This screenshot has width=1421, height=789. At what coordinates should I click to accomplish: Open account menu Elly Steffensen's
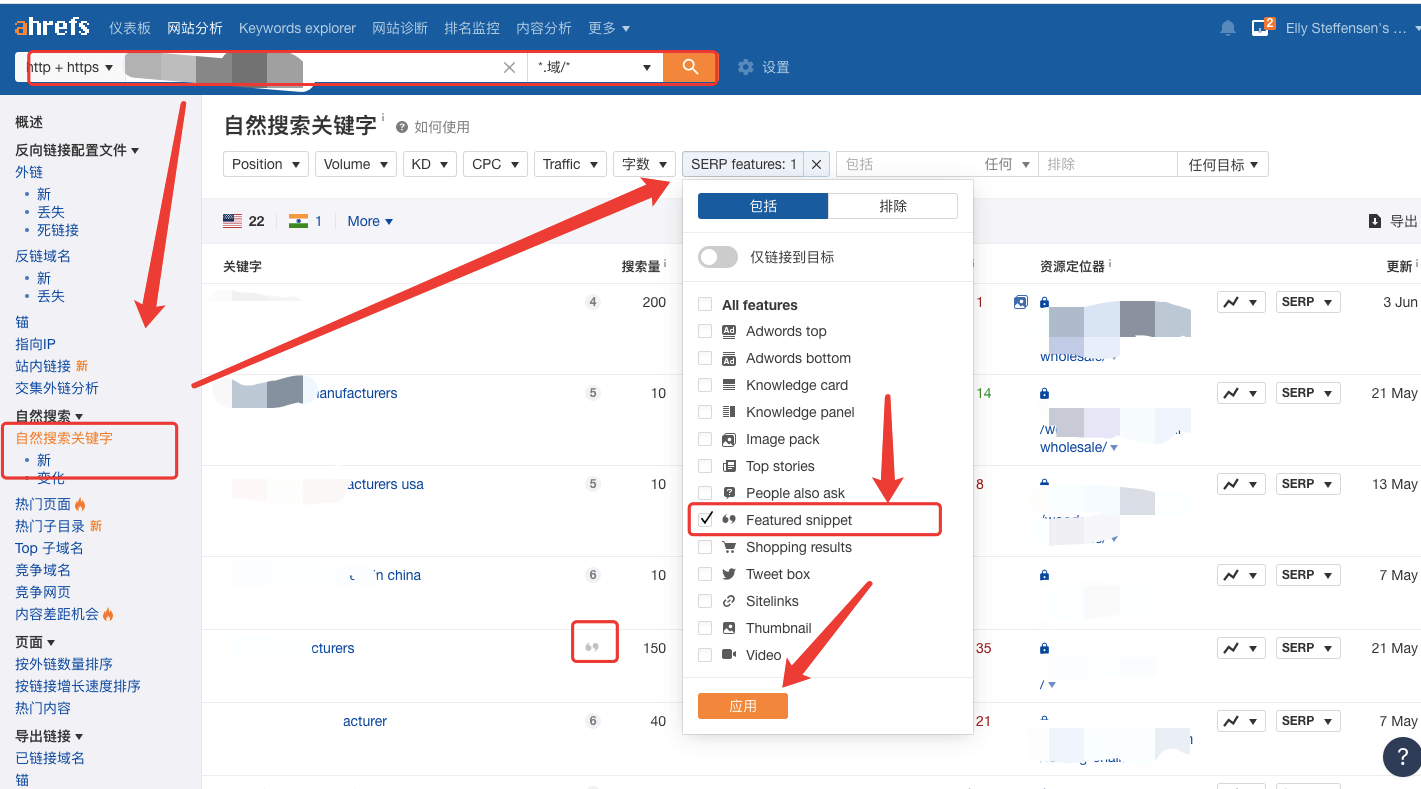tap(1353, 28)
